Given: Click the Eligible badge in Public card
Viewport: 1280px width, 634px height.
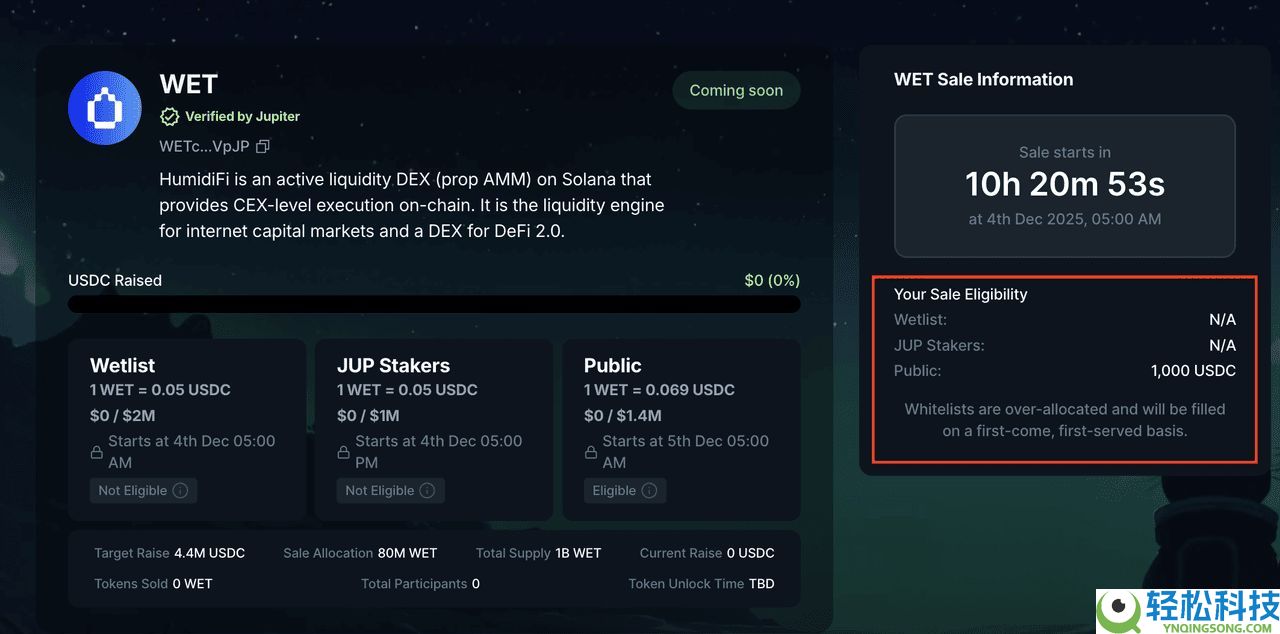Looking at the screenshot, I should [614, 491].
